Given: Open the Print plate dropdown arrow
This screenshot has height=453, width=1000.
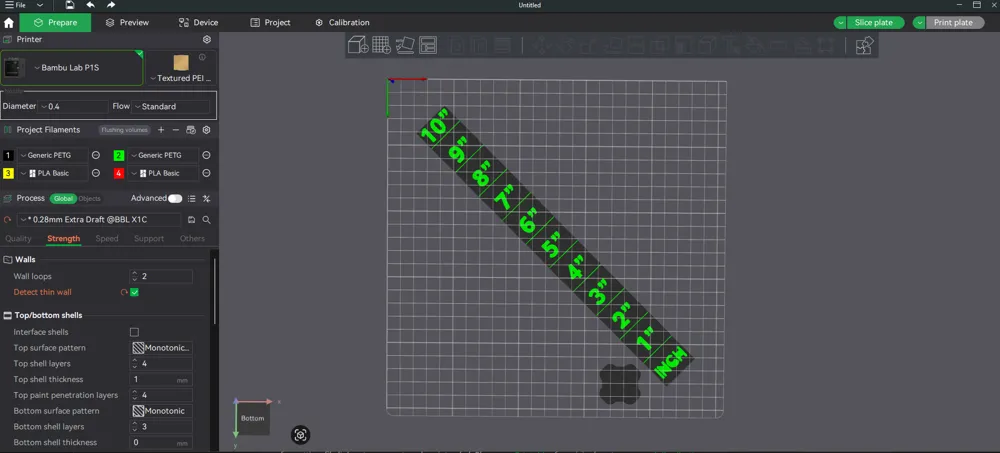Looking at the screenshot, I should (x=920, y=23).
